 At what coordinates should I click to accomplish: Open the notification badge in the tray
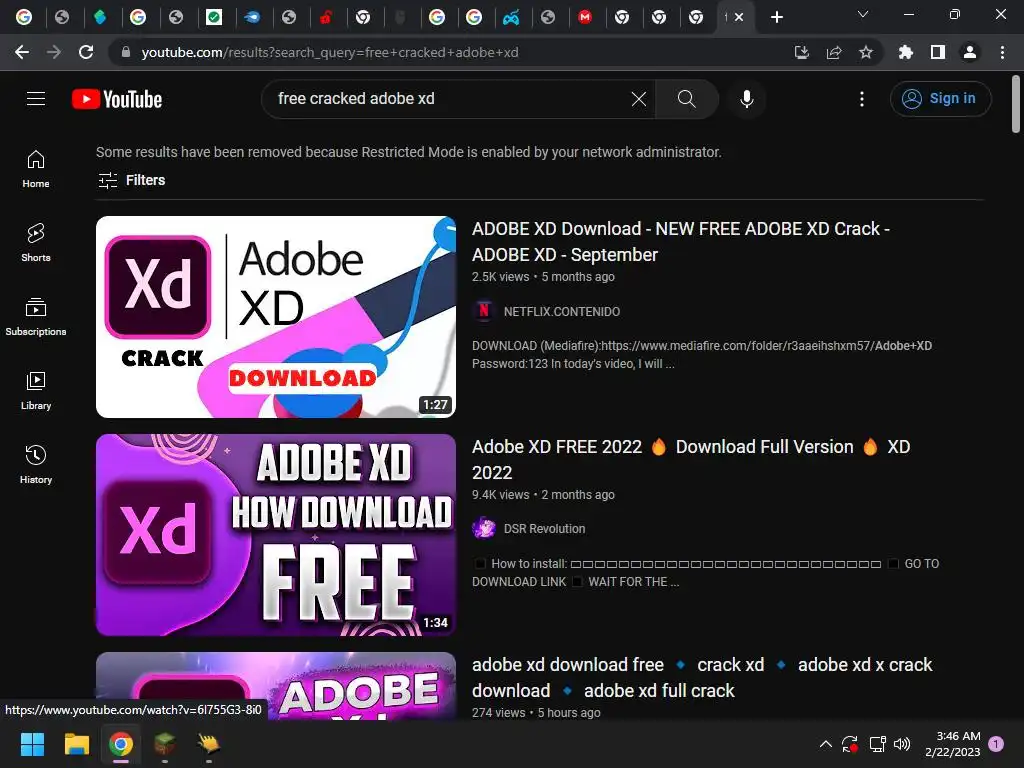(x=996, y=743)
